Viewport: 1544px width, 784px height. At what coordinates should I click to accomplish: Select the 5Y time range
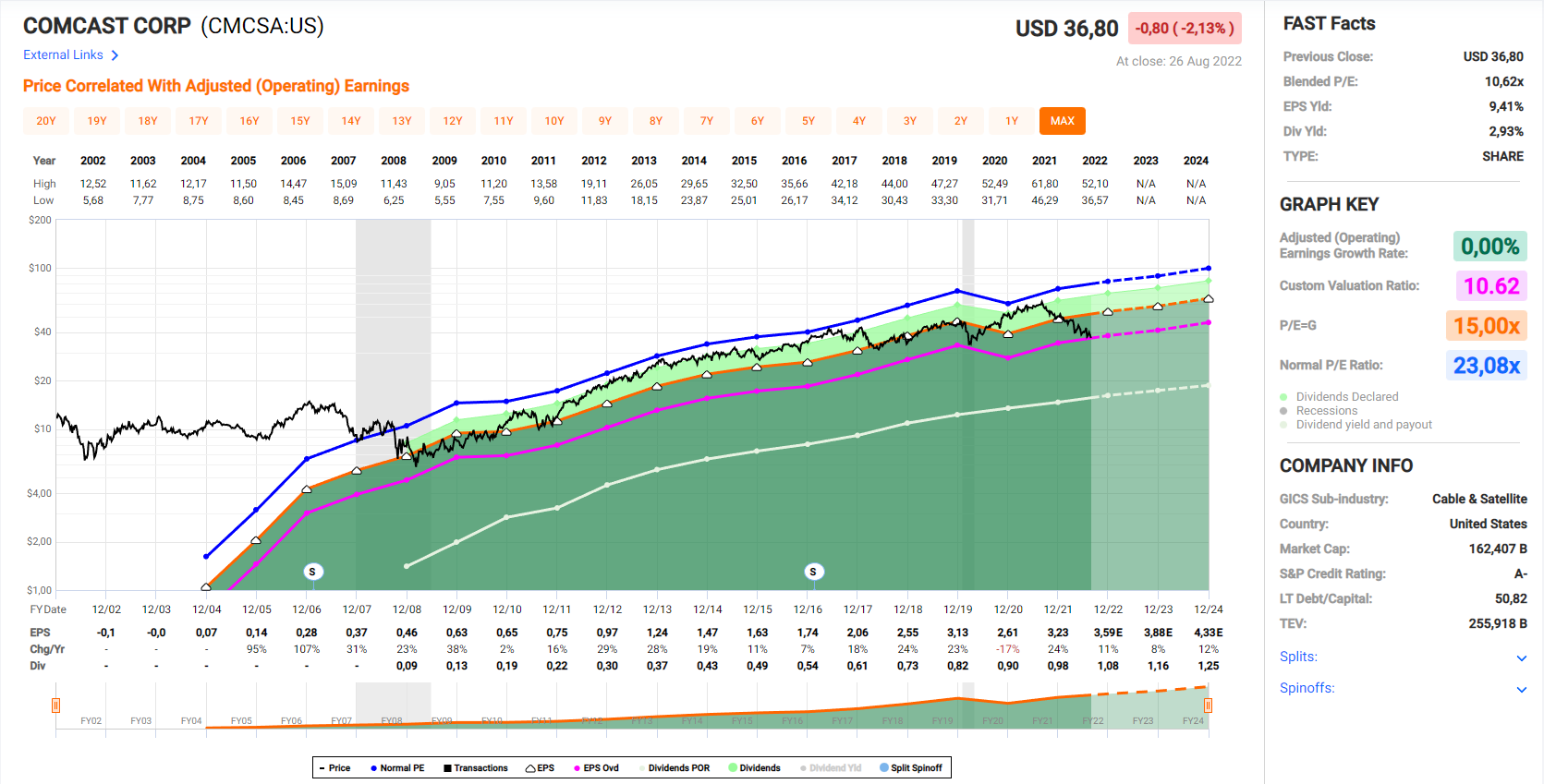click(x=808, y=121)
